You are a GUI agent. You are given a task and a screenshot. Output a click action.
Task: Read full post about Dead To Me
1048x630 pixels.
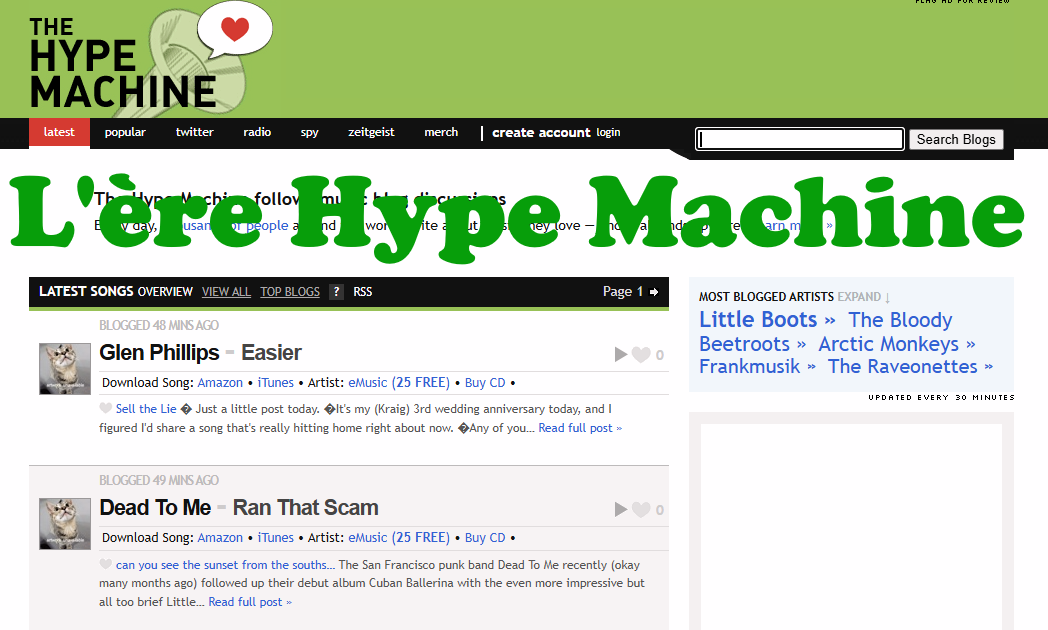click(x=250, y=602)
